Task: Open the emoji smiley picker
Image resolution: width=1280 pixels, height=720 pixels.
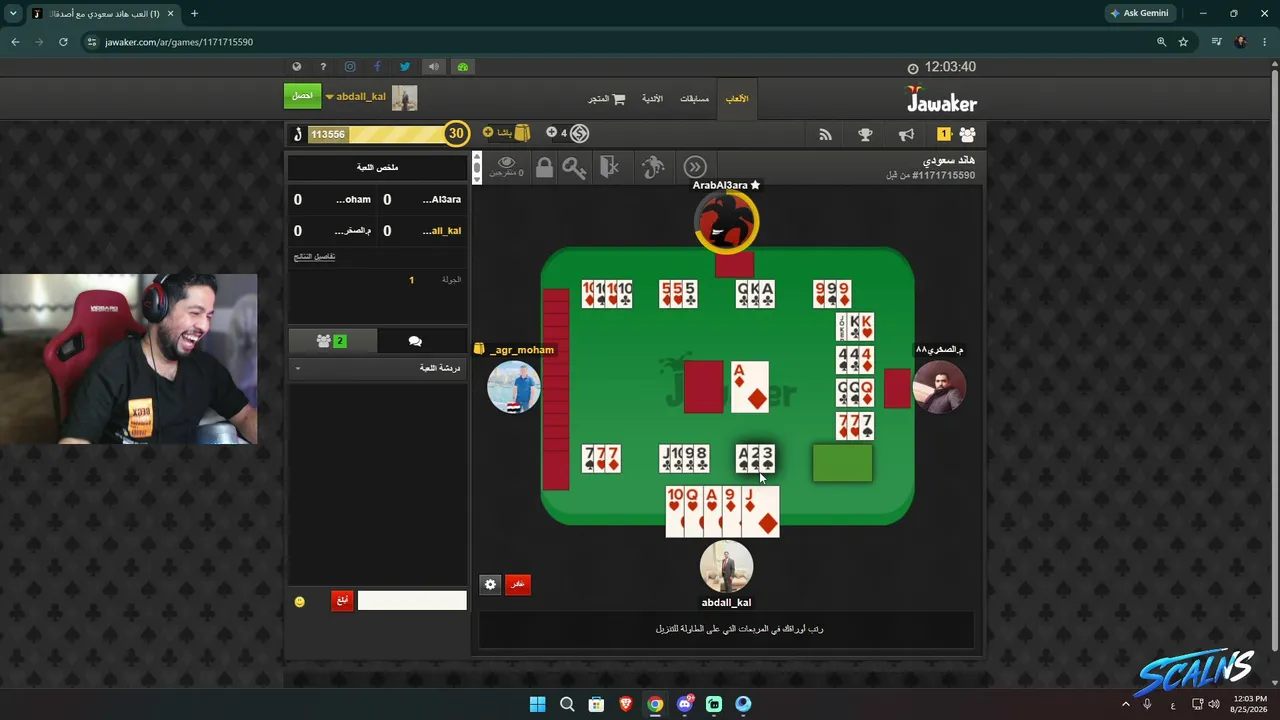Action: (x=299, y=601)
